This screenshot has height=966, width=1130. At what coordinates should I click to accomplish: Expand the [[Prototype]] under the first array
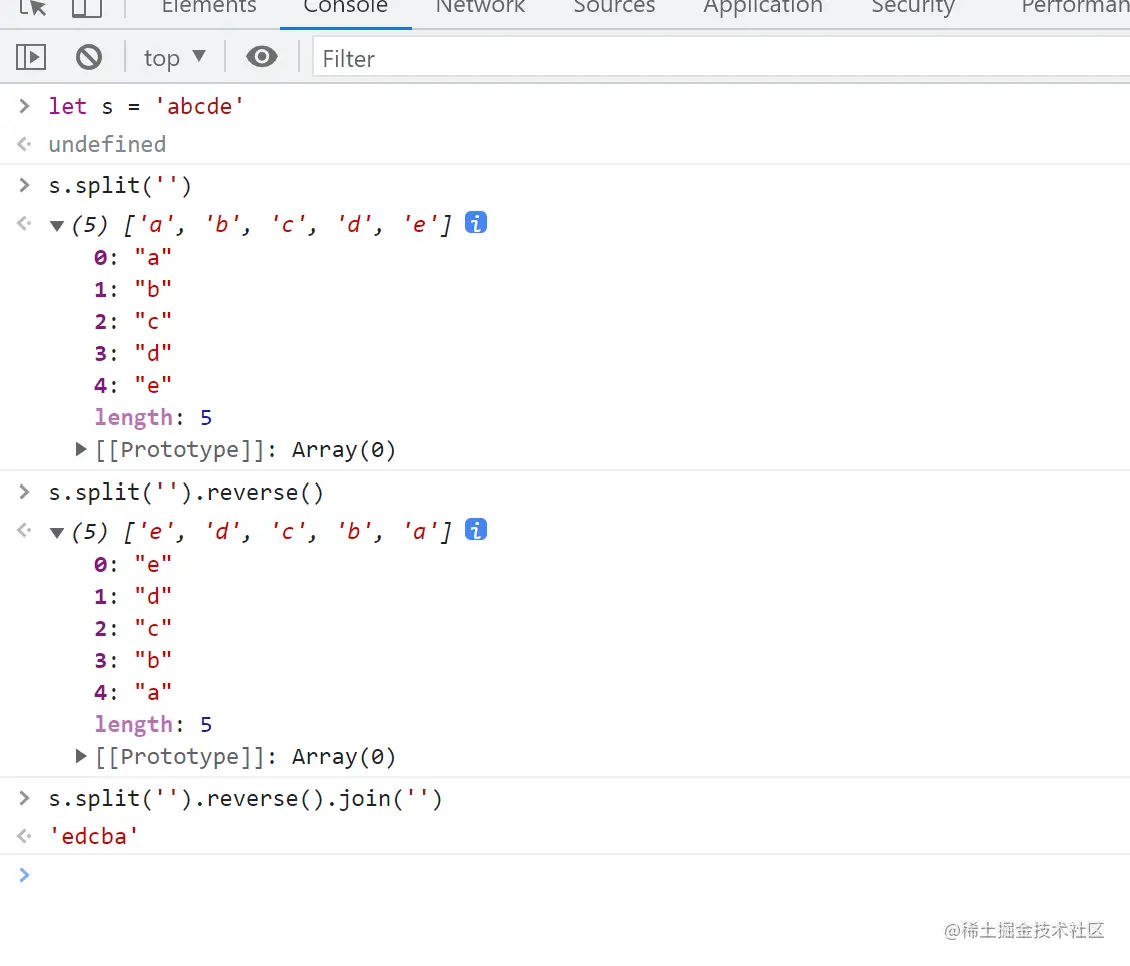(81, 449)
